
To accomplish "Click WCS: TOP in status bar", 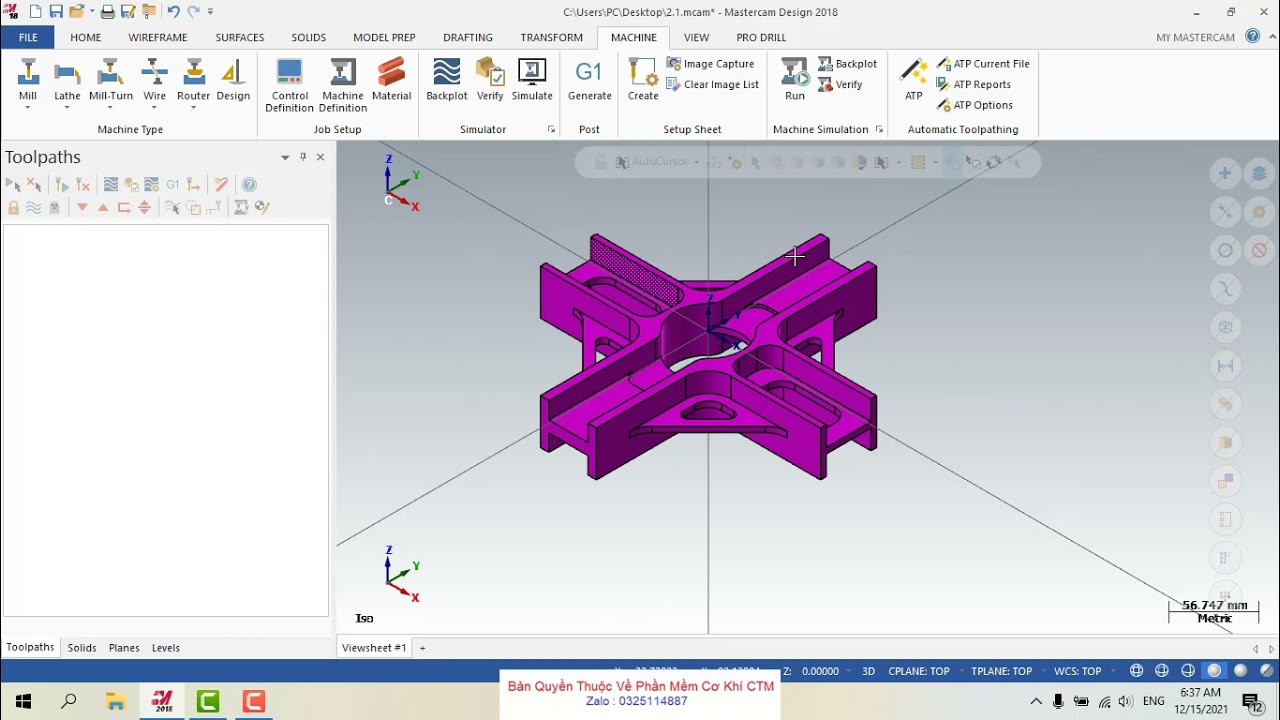I will [x=1078, y=671].
